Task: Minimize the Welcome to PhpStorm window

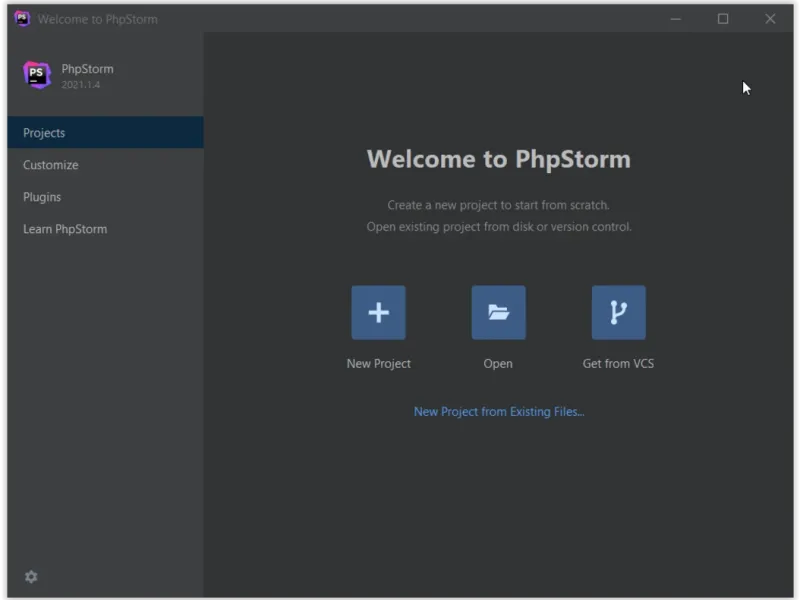Action: coord(676,19)
